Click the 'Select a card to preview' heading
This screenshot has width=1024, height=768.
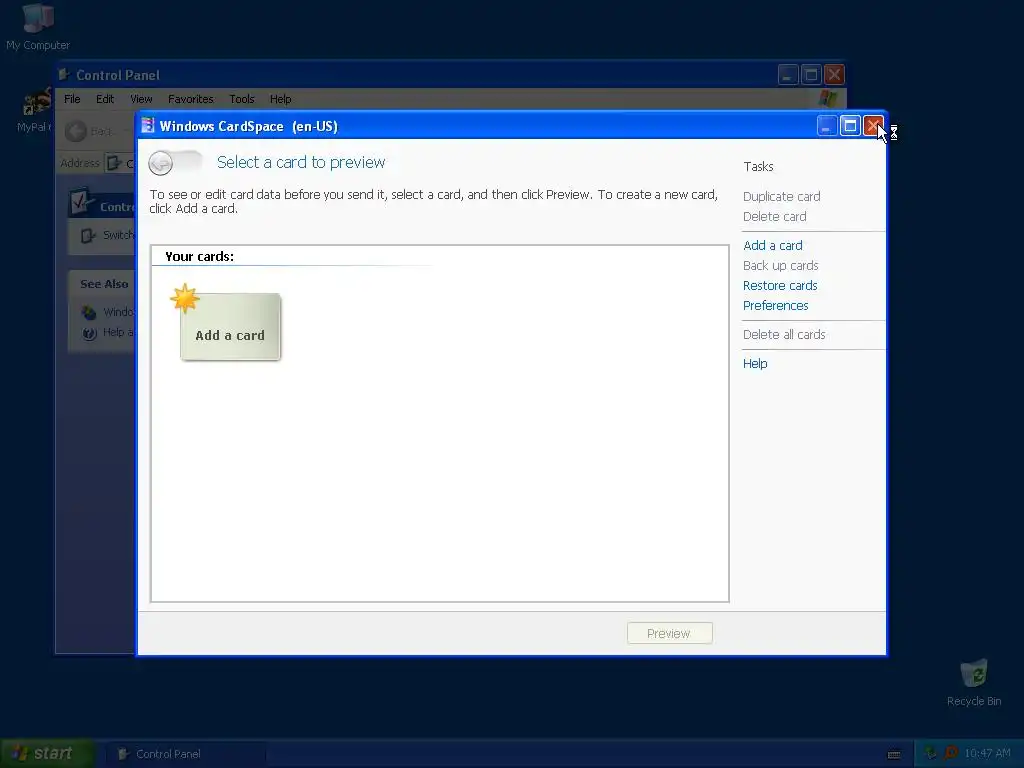(301, 163)
